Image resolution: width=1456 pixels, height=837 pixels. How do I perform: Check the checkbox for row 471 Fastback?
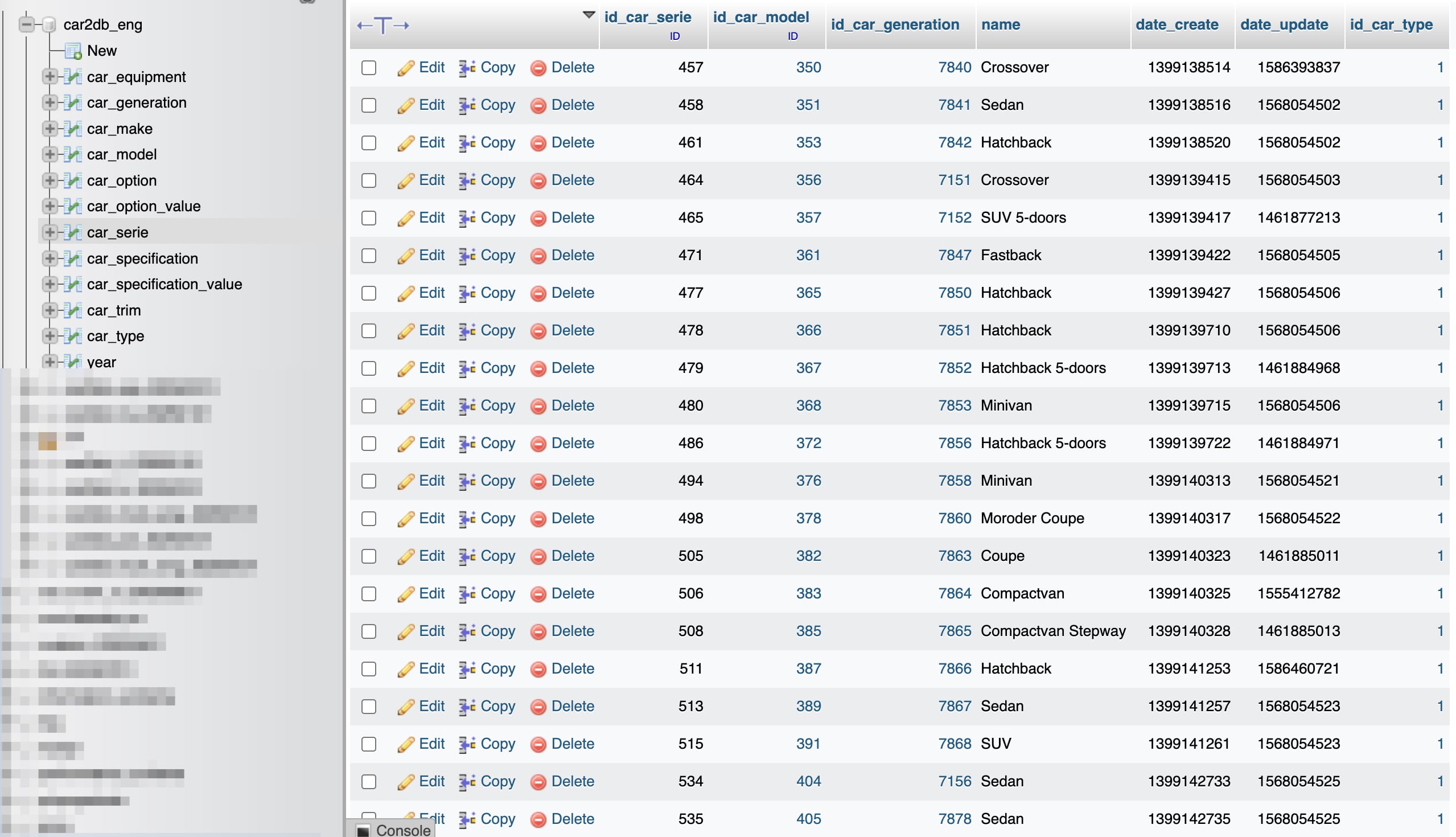[x=368, y=255]
